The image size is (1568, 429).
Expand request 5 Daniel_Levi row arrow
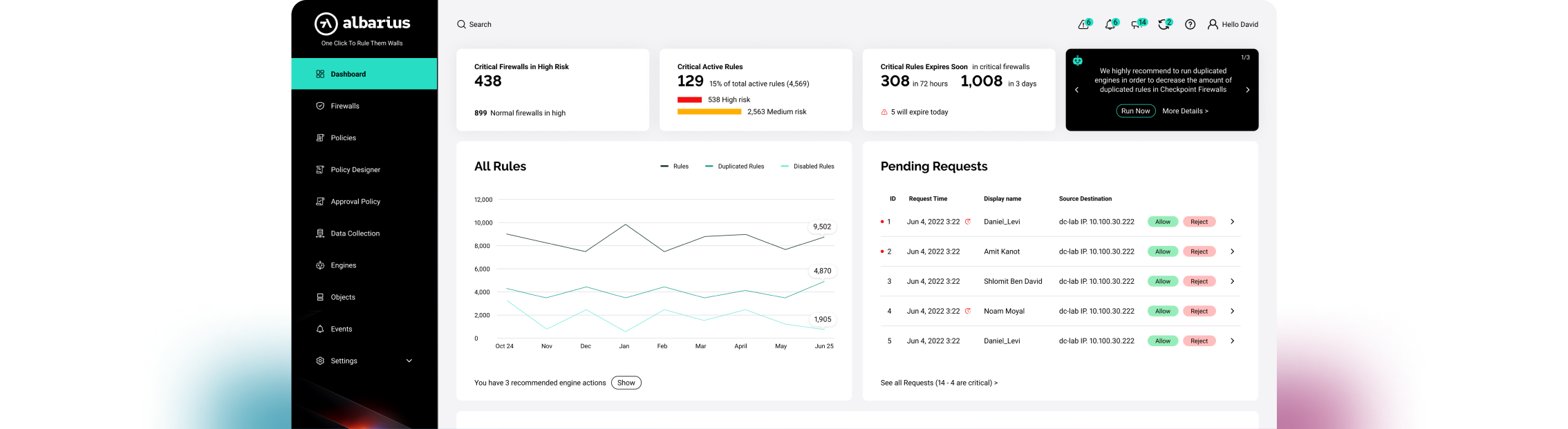pyautogui.click(x=1232, y=341)
